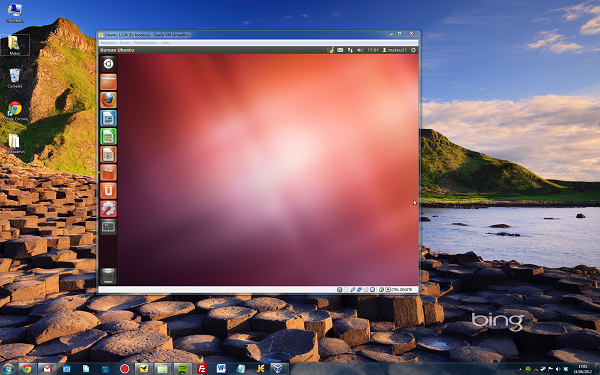Launch Ubuntu One from the launcher
The height and width of the screenshot is (375, 600).
tap(108, 191)
